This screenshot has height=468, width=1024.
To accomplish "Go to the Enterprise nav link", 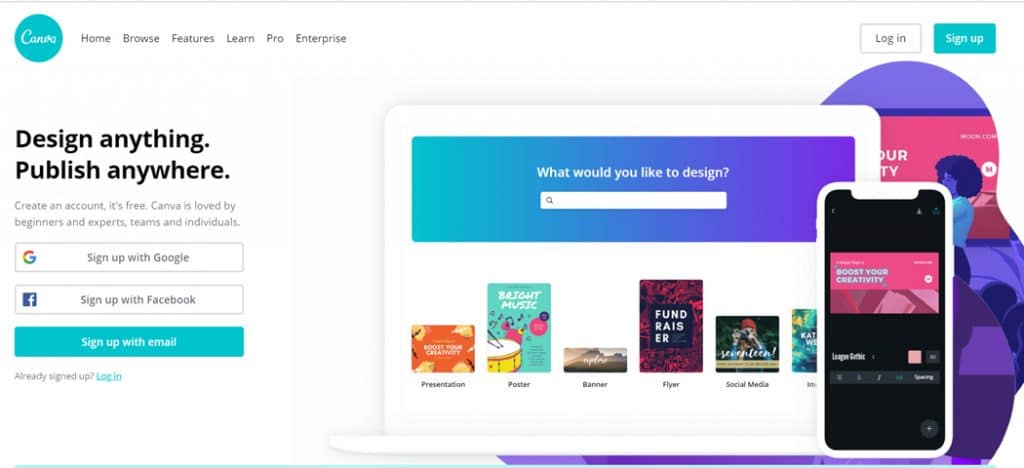I will point(321,39).
